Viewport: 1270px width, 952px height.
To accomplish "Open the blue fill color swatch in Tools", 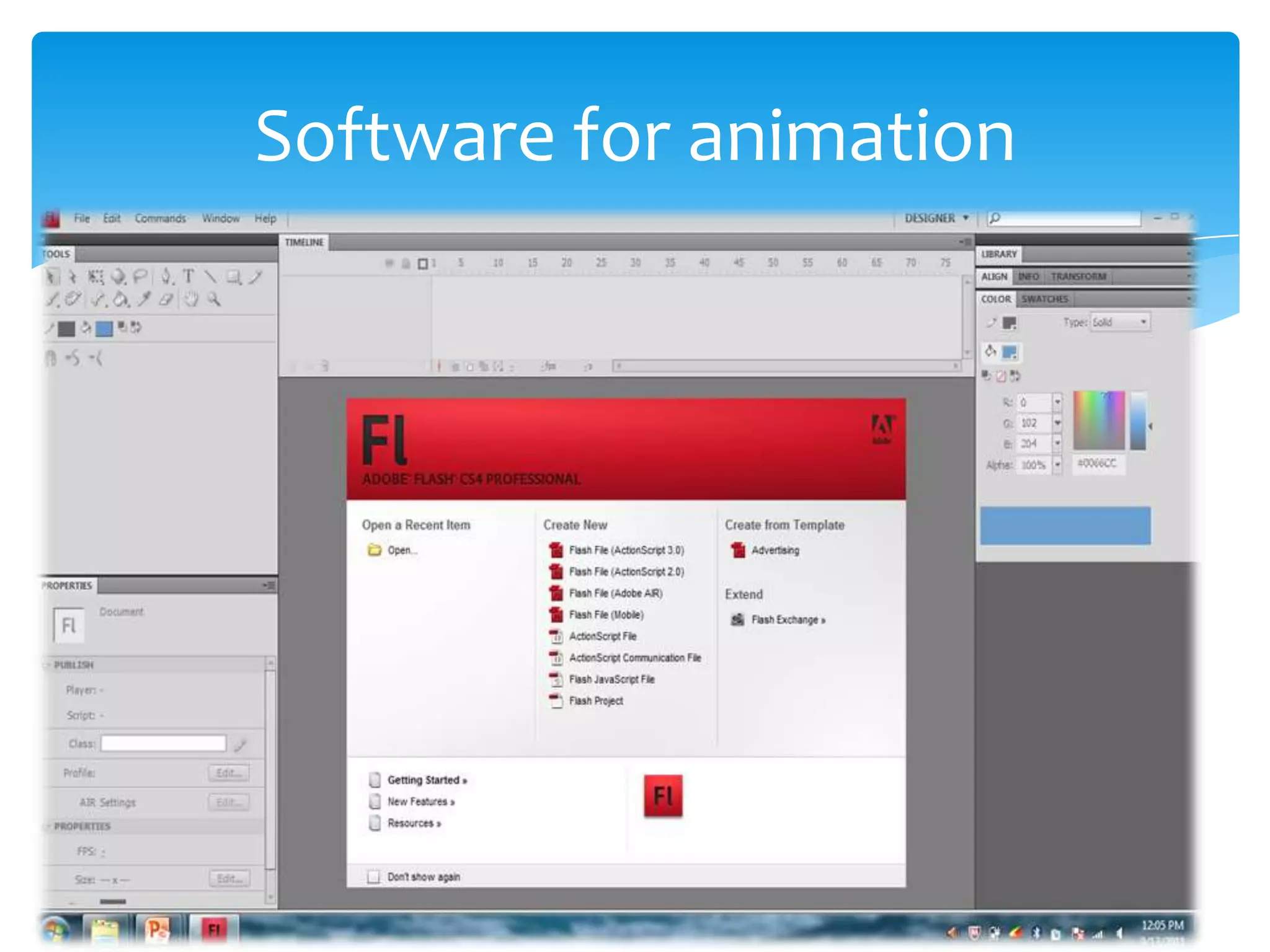I will 104,328.
